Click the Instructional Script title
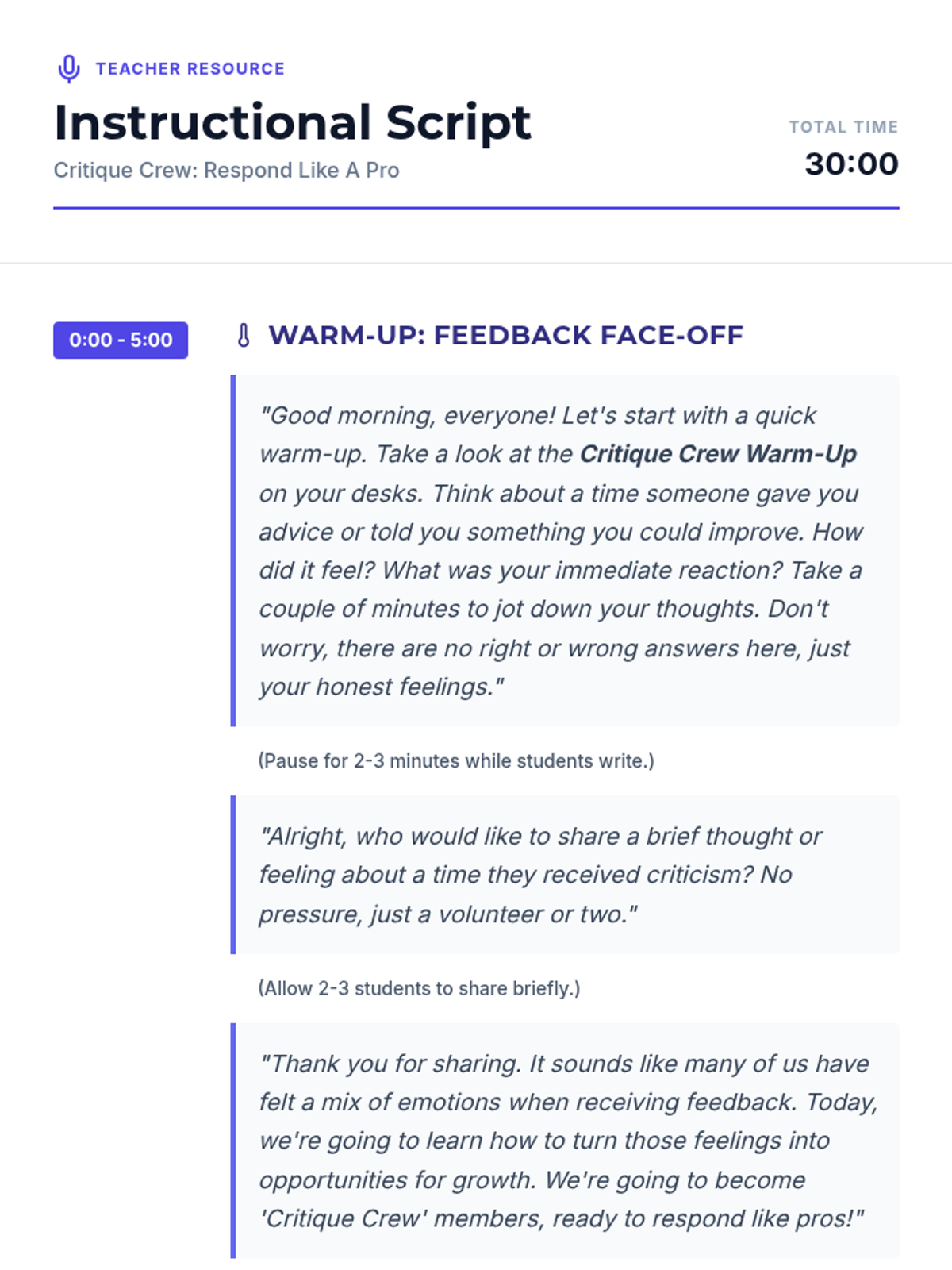This screenshot has height=1270, width=952. [292, 123]
